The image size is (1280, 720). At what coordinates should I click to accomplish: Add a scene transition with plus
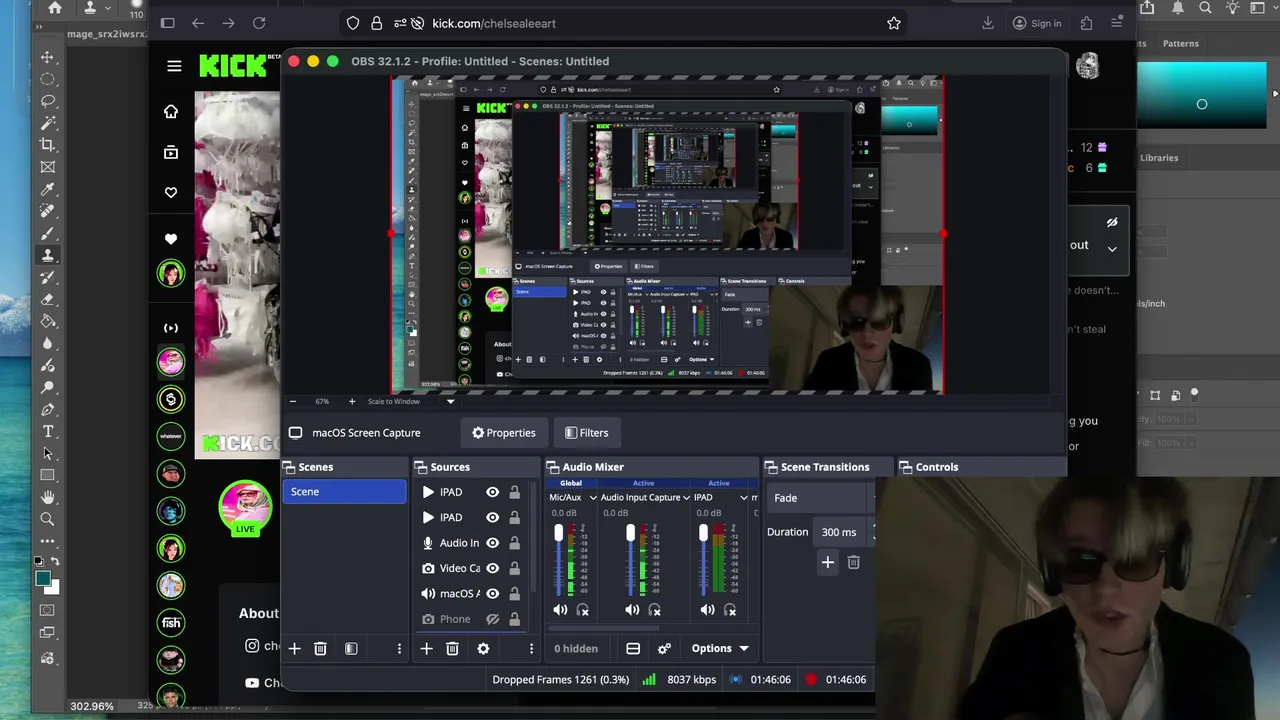tap(827, 562)
